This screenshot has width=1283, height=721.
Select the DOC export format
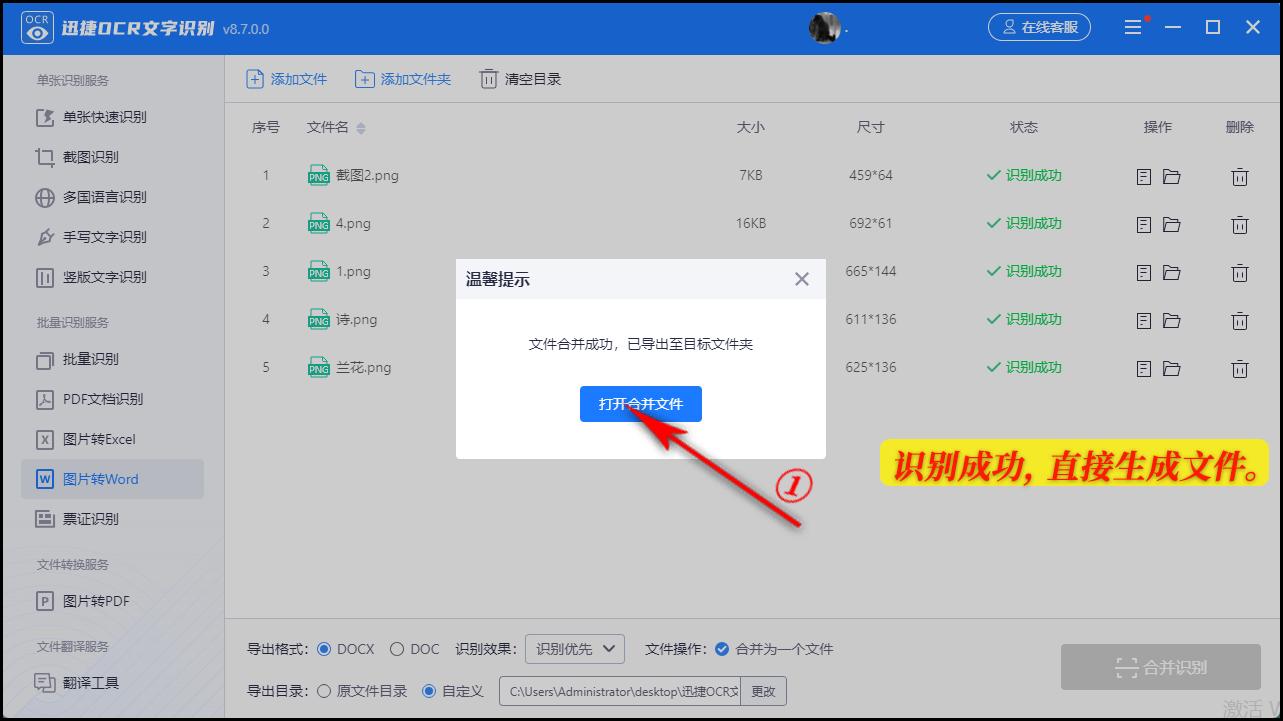coord(398,648)
